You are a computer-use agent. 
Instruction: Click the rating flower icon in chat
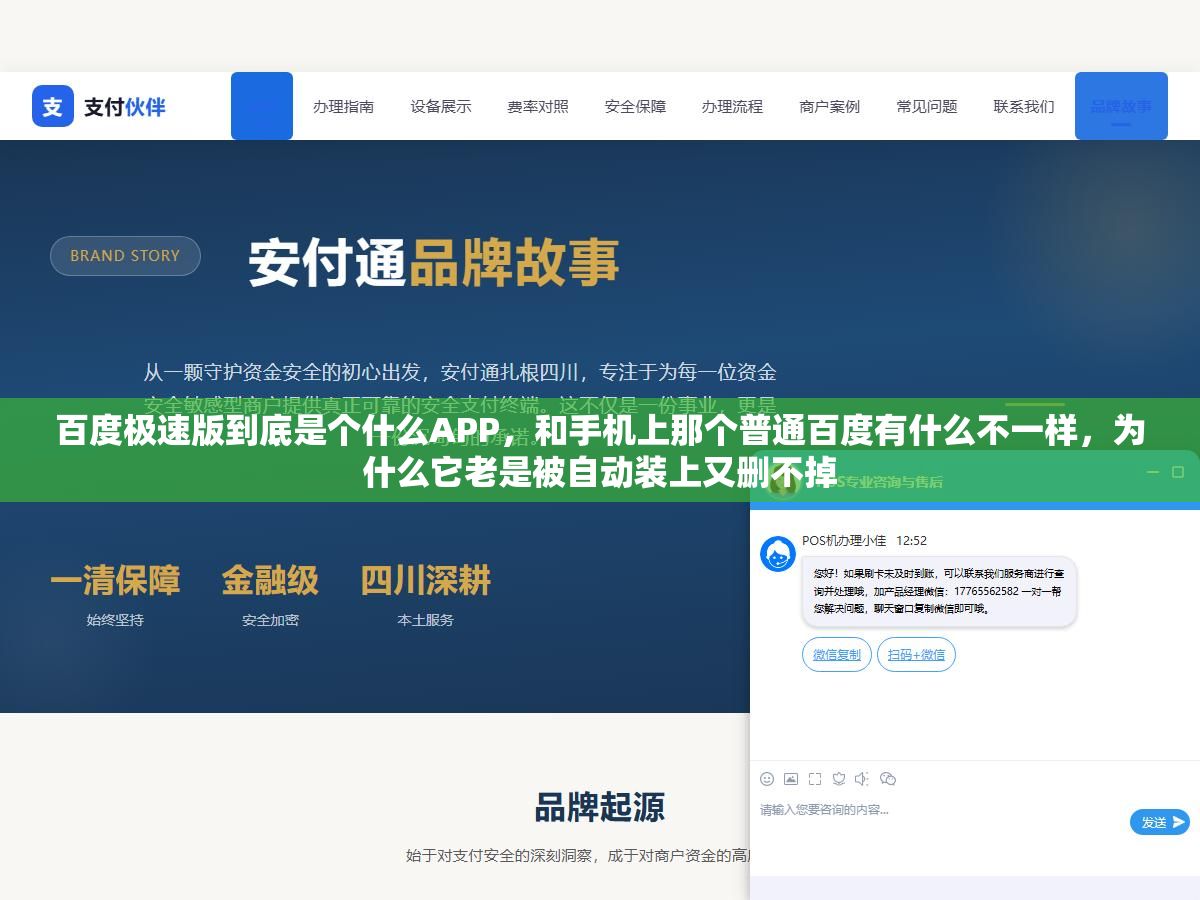pyautogui.click(x=839, y=779)
